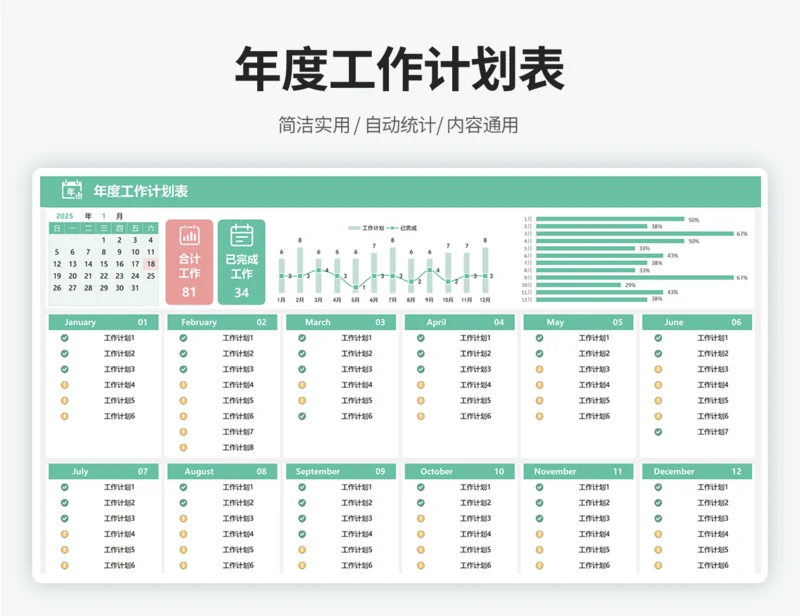The image size is (800, 616).
Task: Click green check icon for July 工作计划3
Action: [65, 519]
